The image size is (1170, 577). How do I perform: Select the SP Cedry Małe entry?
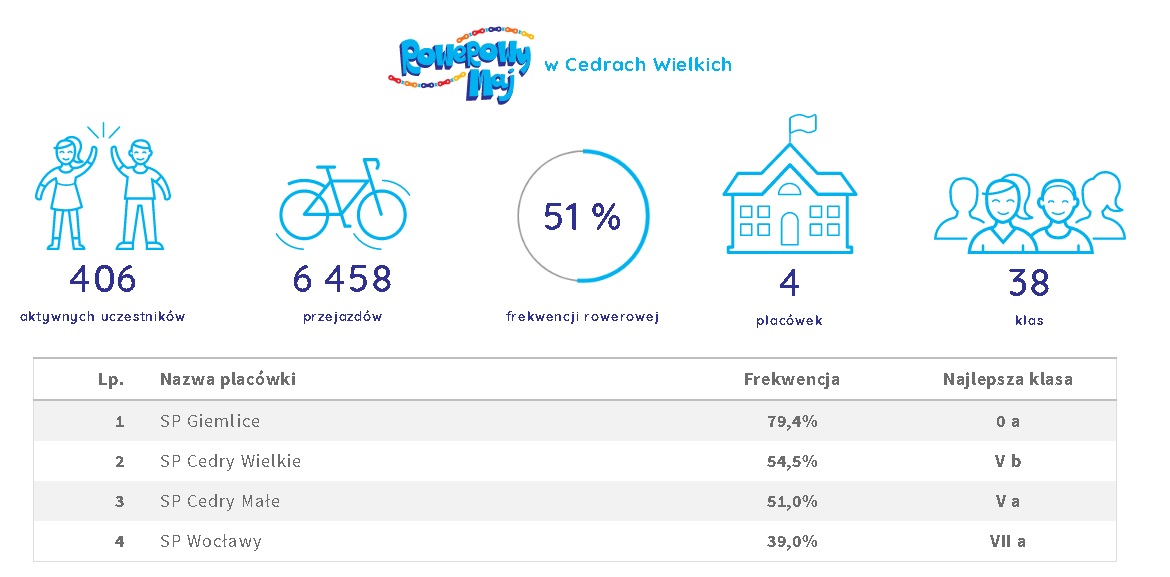(220, 501)
